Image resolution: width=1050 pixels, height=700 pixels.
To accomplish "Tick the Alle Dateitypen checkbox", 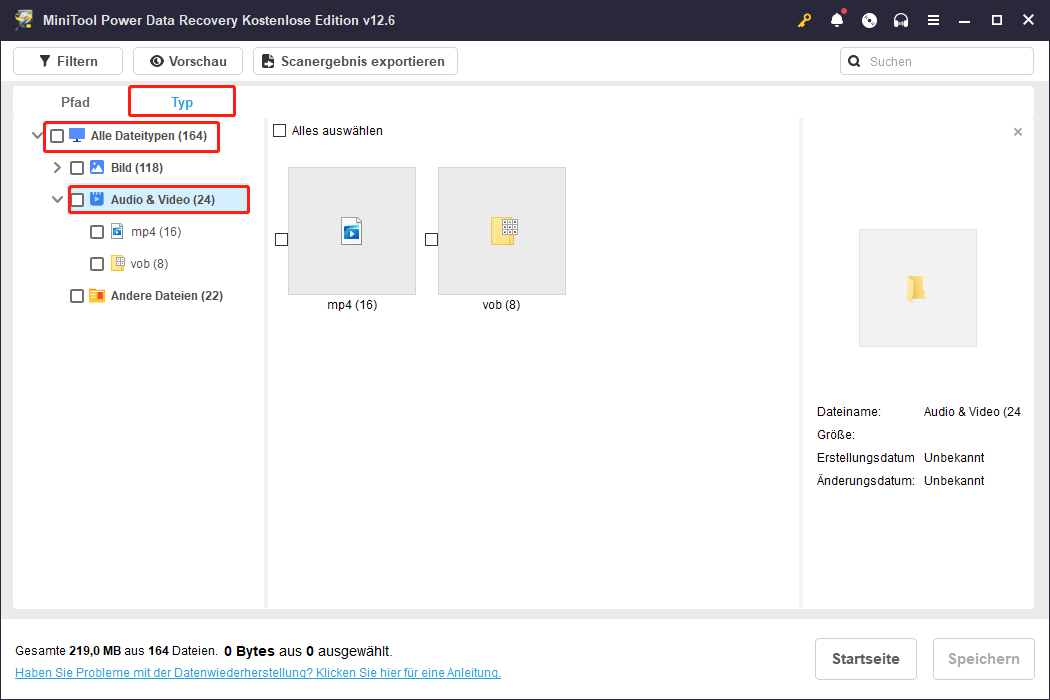I will 57,136.
